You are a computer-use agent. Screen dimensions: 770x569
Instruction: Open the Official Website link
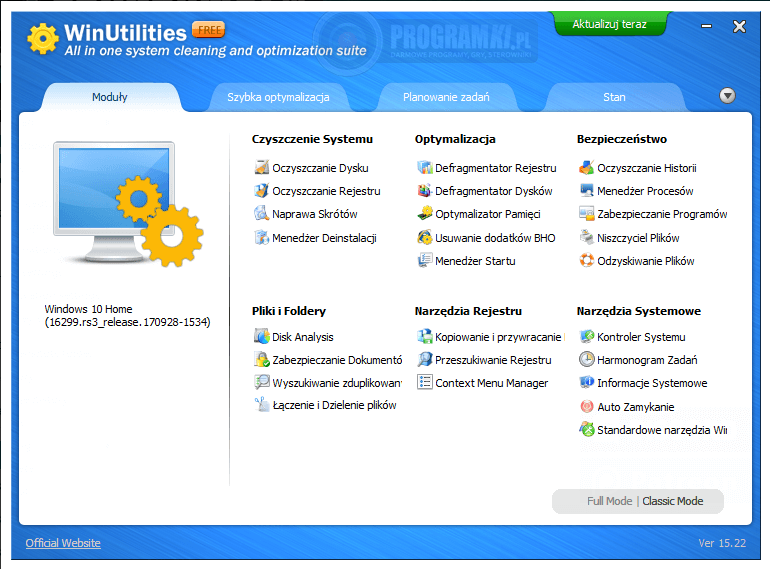(63, 543)
